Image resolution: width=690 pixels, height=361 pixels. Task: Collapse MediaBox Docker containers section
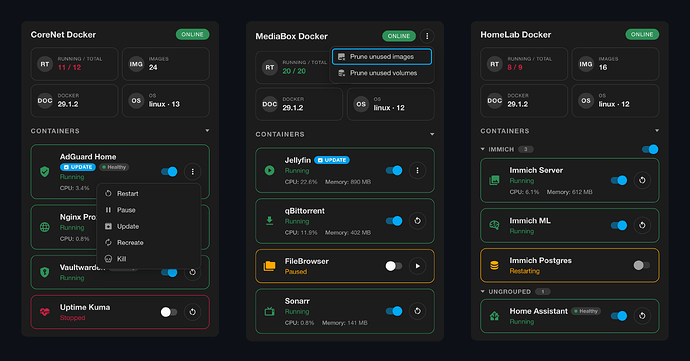(x=432, y=134)
